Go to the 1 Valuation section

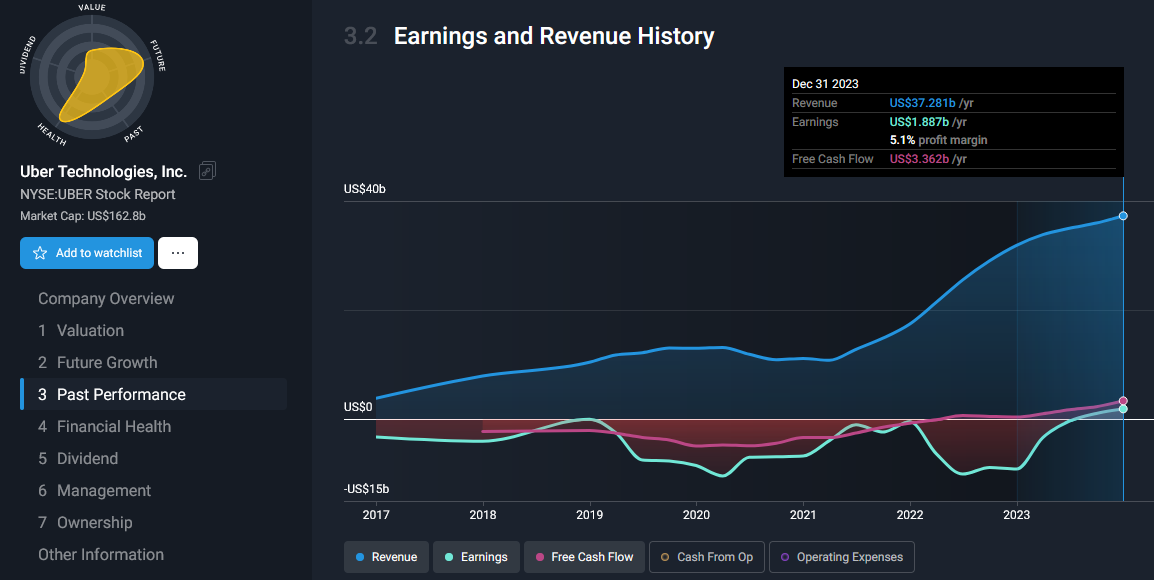click(x=81, y=330)
